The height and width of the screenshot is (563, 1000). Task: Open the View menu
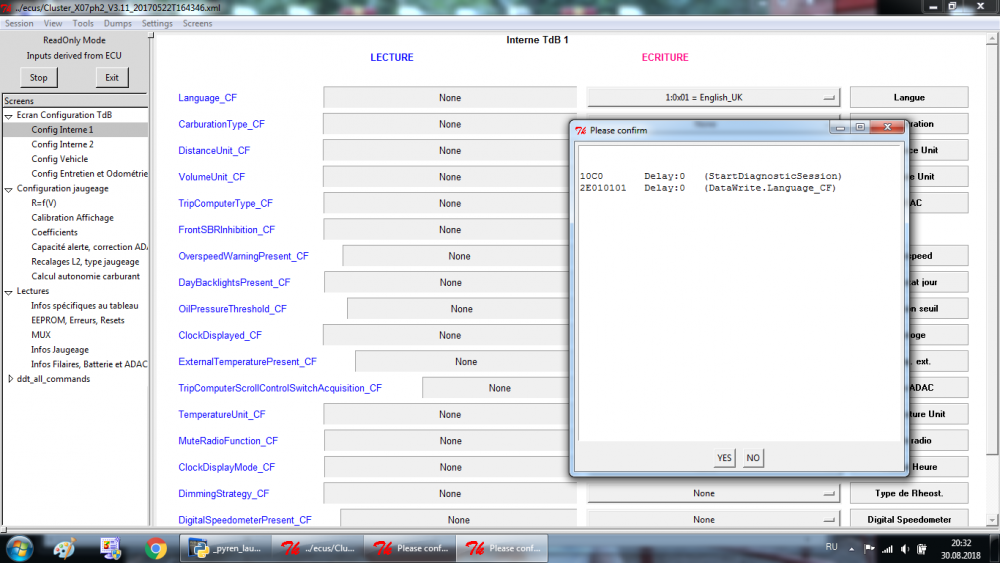(x=53, y=24)
